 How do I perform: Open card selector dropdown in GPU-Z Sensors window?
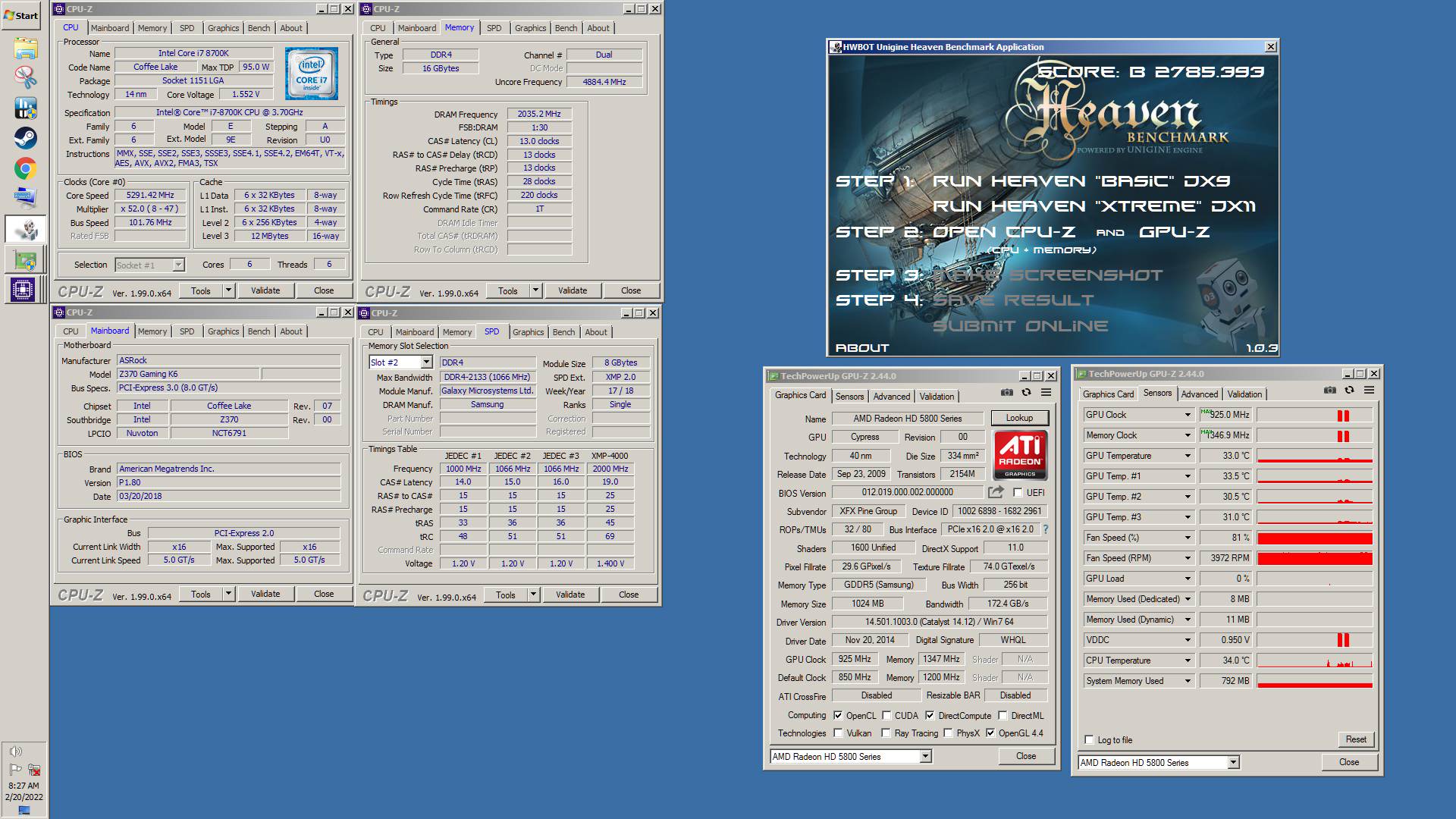coord(1233,763)
